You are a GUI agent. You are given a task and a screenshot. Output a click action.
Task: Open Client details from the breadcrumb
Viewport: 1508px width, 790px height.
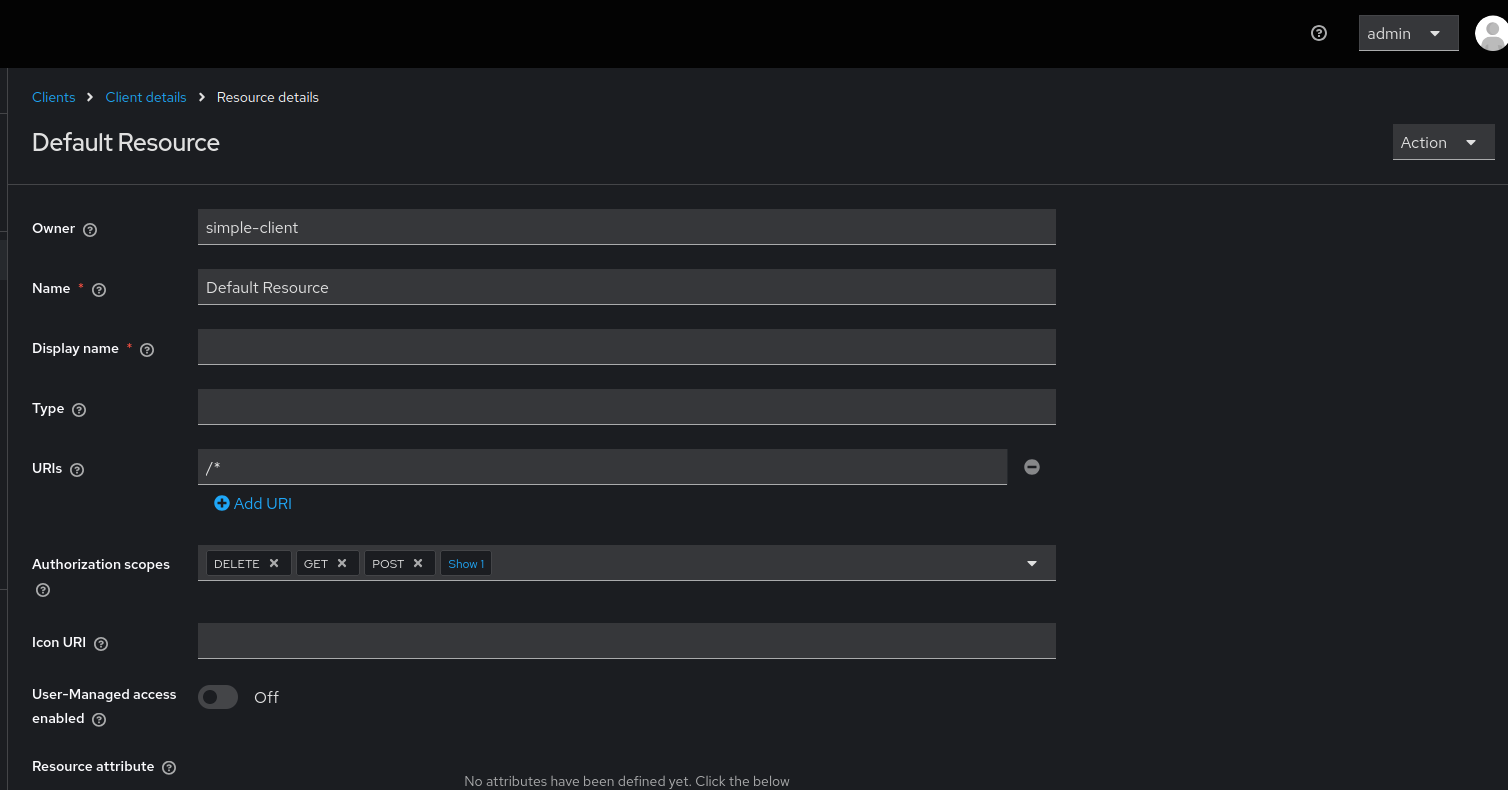[x=145, y=97]
